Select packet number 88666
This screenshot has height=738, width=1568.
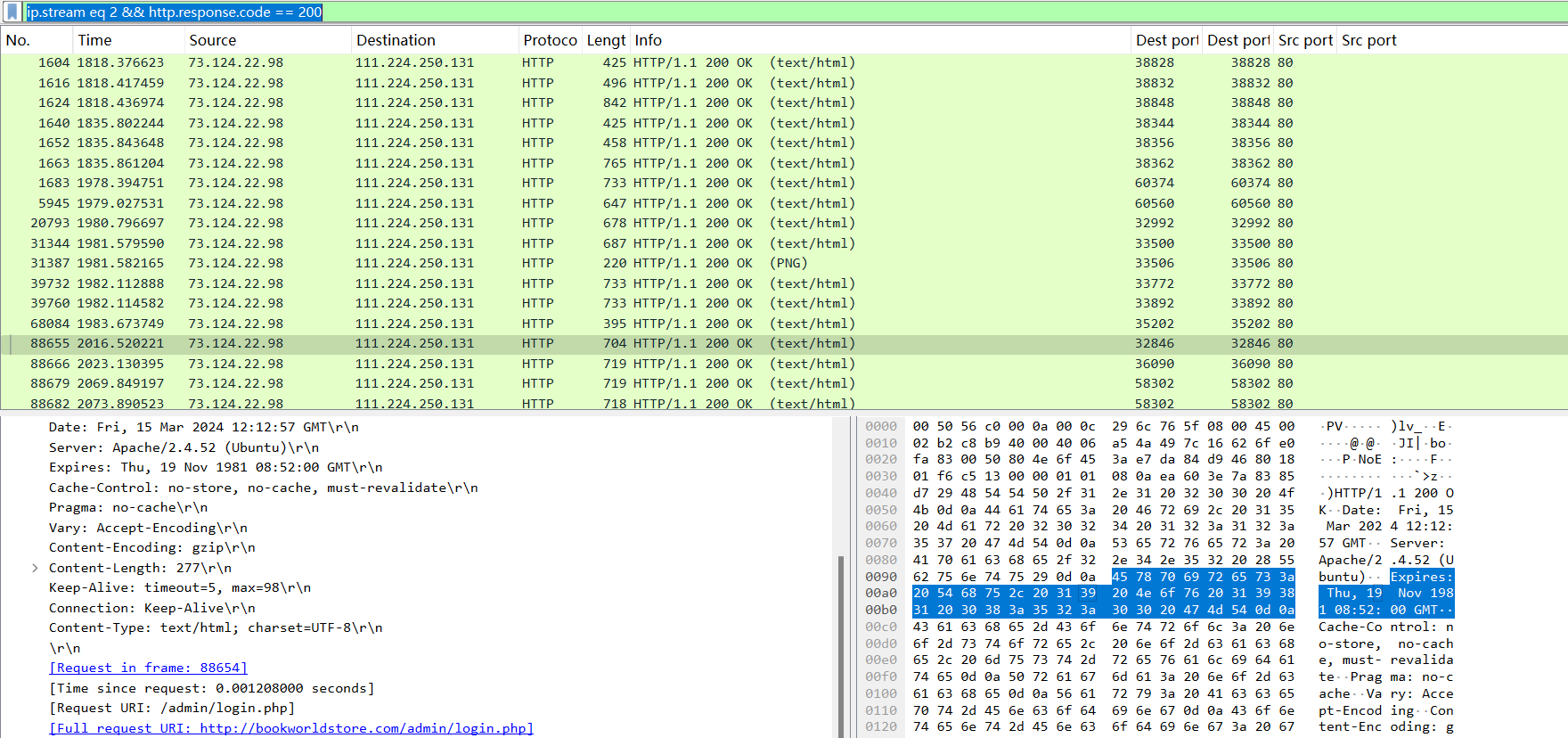pyautogui.click(x=784, y=364)
